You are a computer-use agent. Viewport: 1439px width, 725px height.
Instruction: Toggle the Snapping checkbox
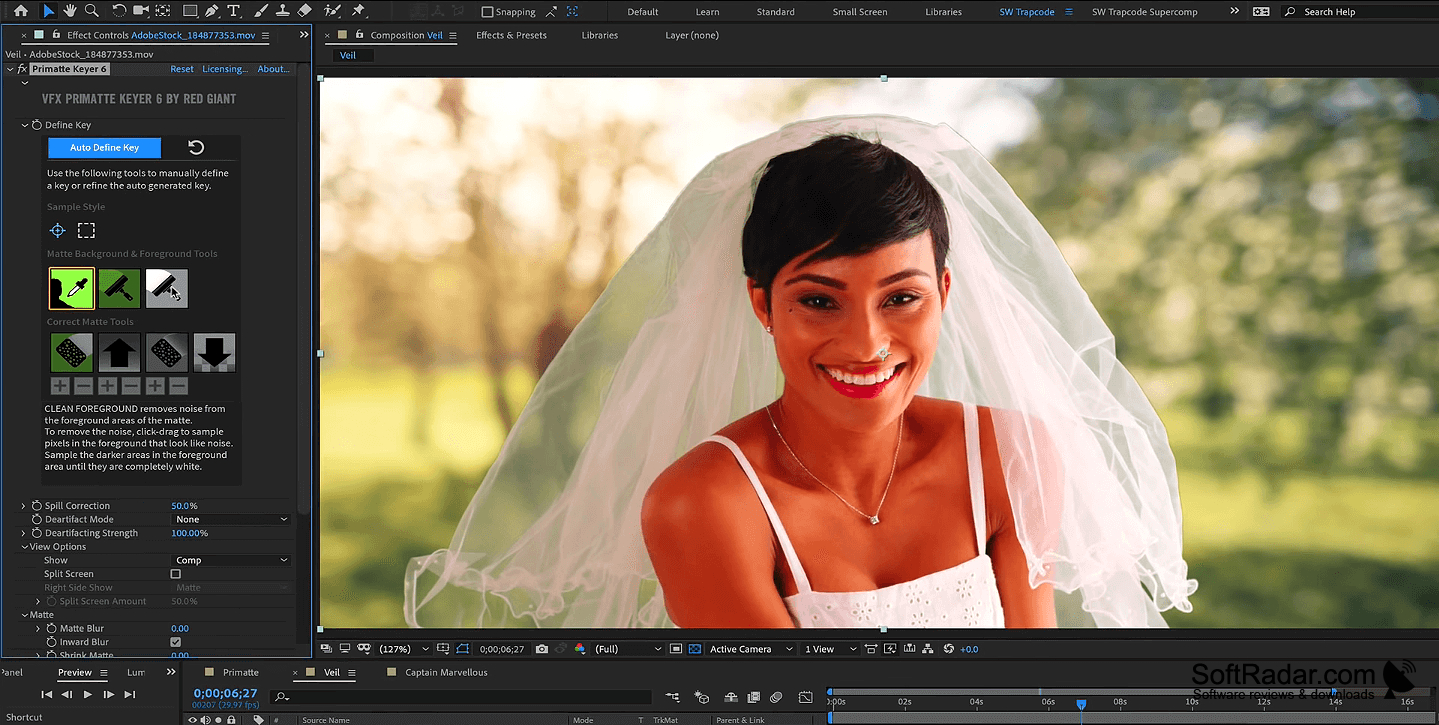[487, 12]
